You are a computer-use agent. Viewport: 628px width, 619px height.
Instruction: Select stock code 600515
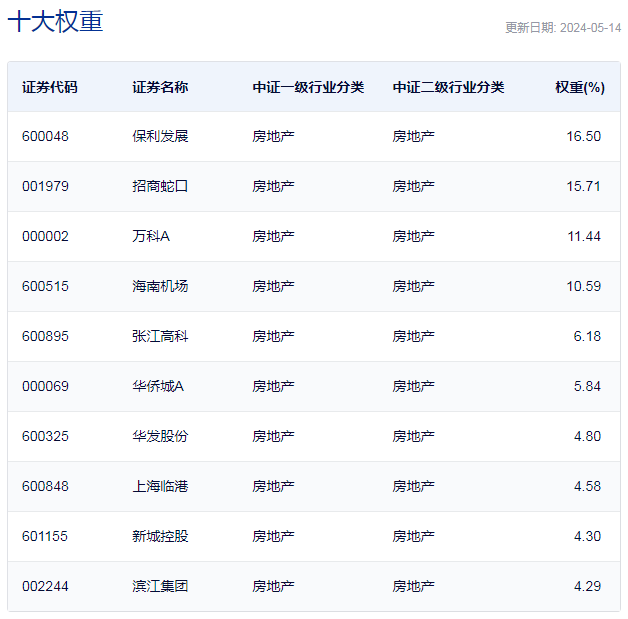point(45,286)
